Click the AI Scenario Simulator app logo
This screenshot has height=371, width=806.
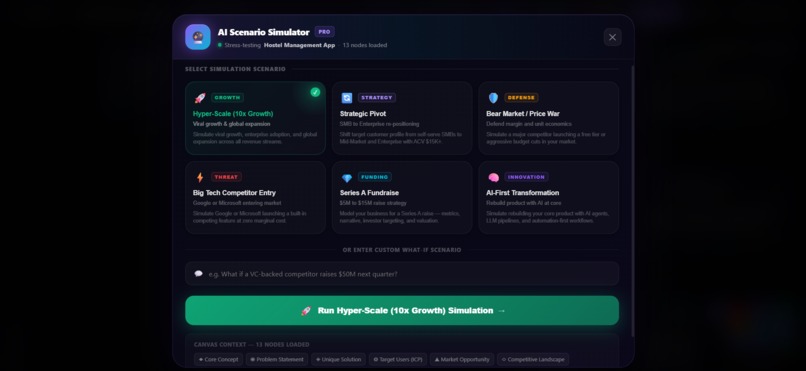pos(198,37)
